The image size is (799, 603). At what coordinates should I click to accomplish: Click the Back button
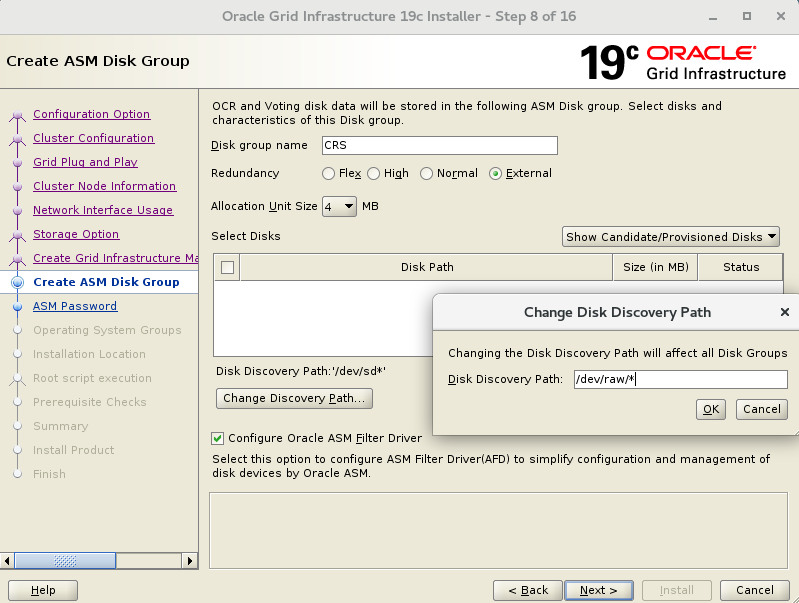point(527,590)
